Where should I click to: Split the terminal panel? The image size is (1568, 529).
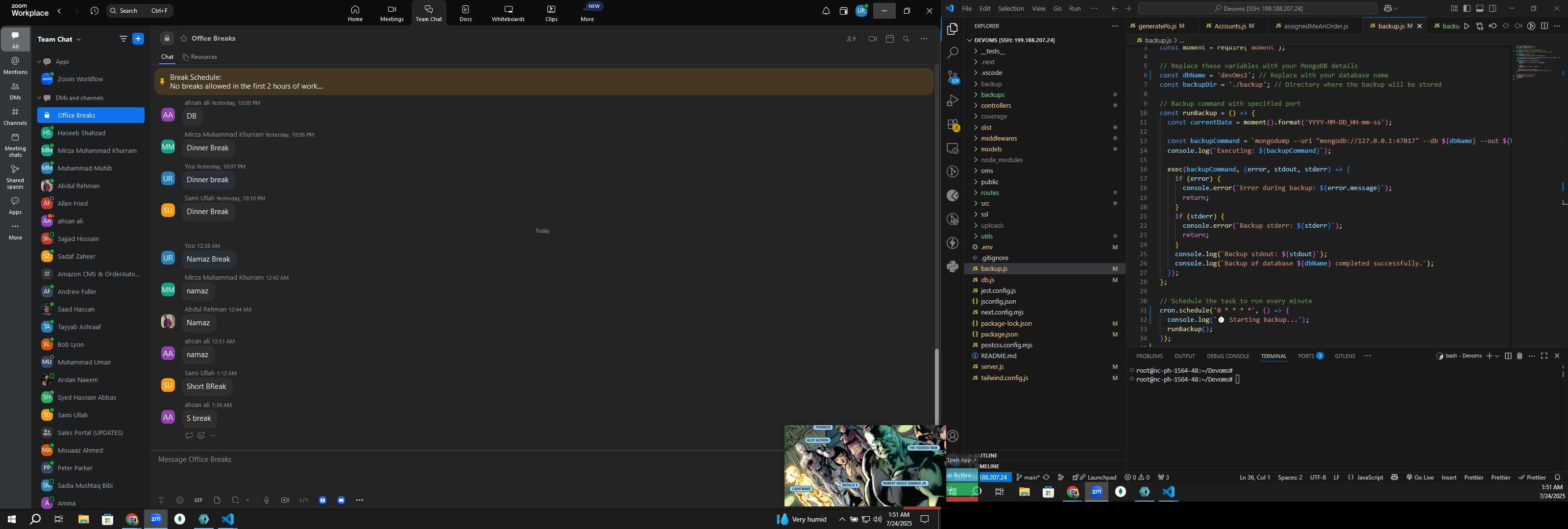(1508, 356)
